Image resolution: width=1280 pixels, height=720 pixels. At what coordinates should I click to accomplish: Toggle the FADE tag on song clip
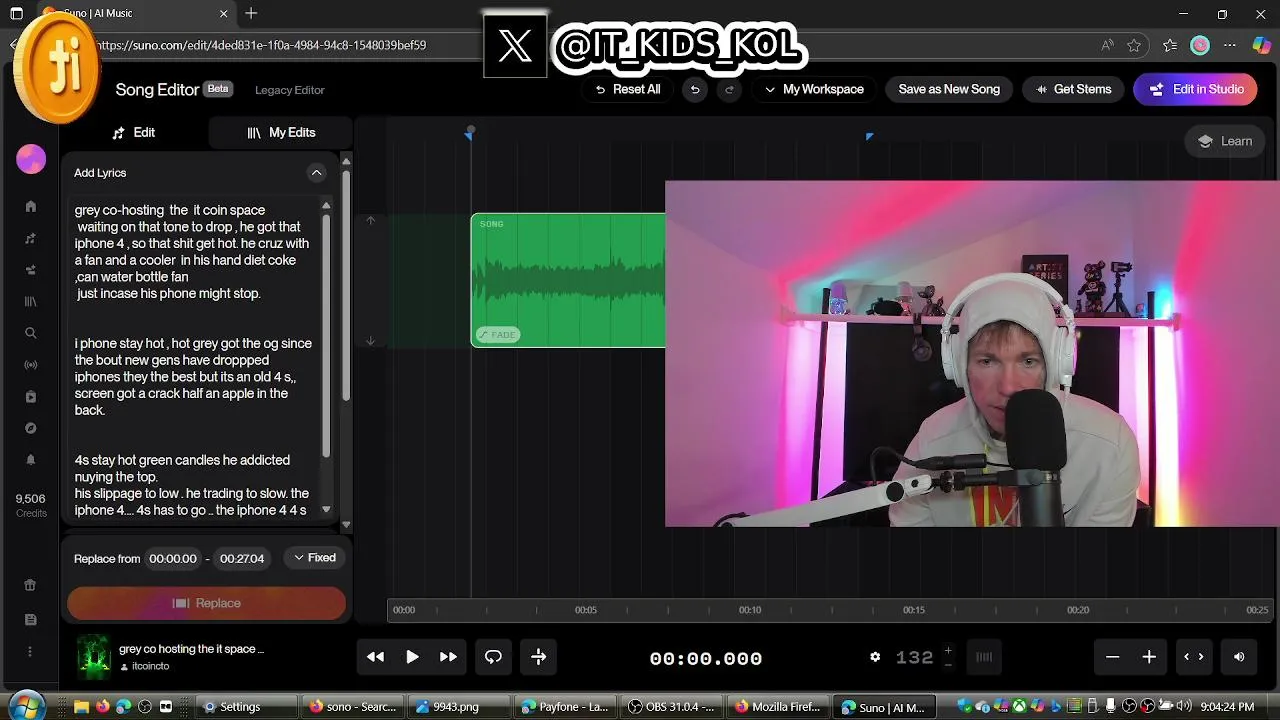click(x=497, y=335)
